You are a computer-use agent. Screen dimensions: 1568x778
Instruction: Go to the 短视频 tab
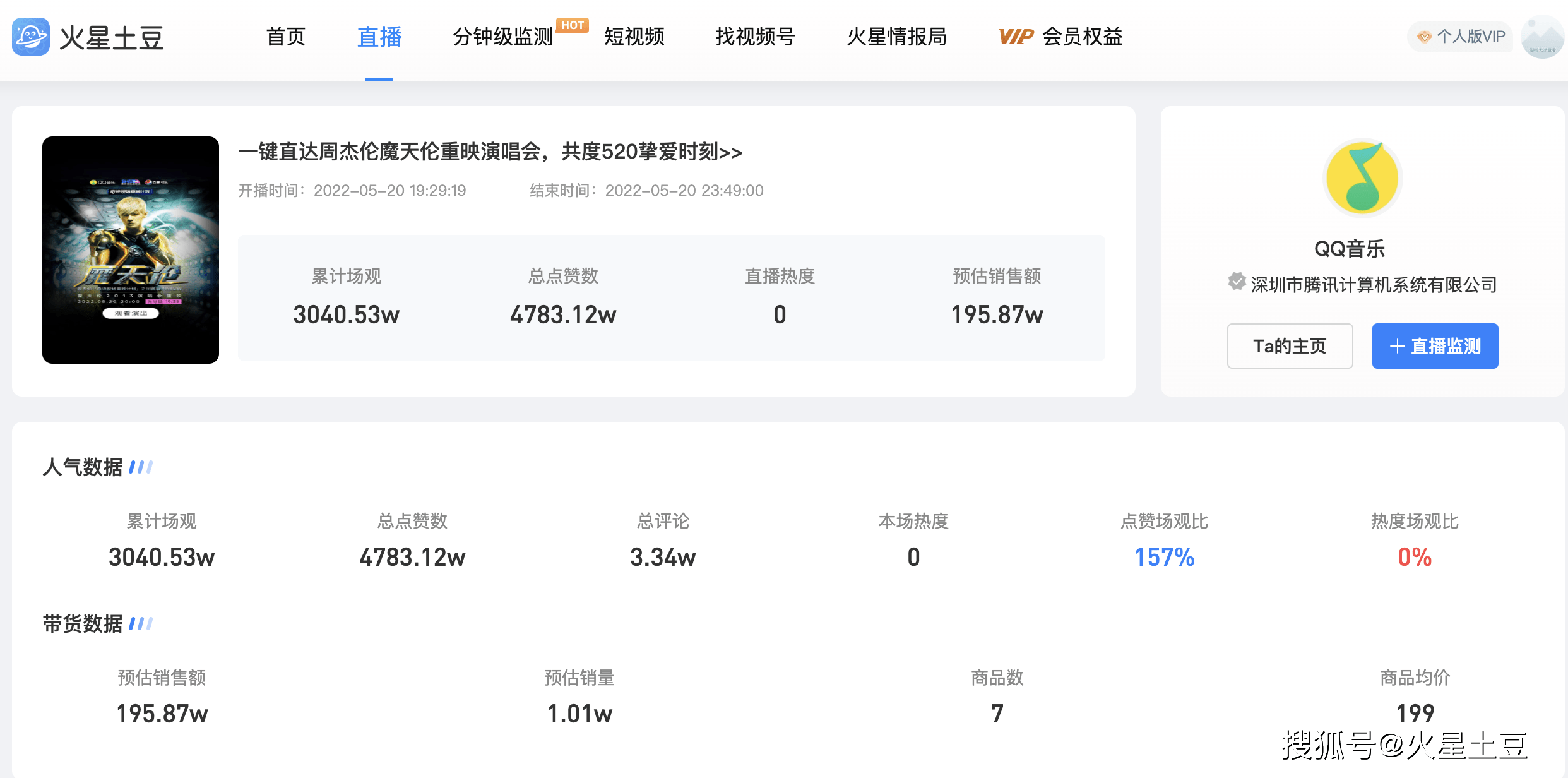[634, 37]
